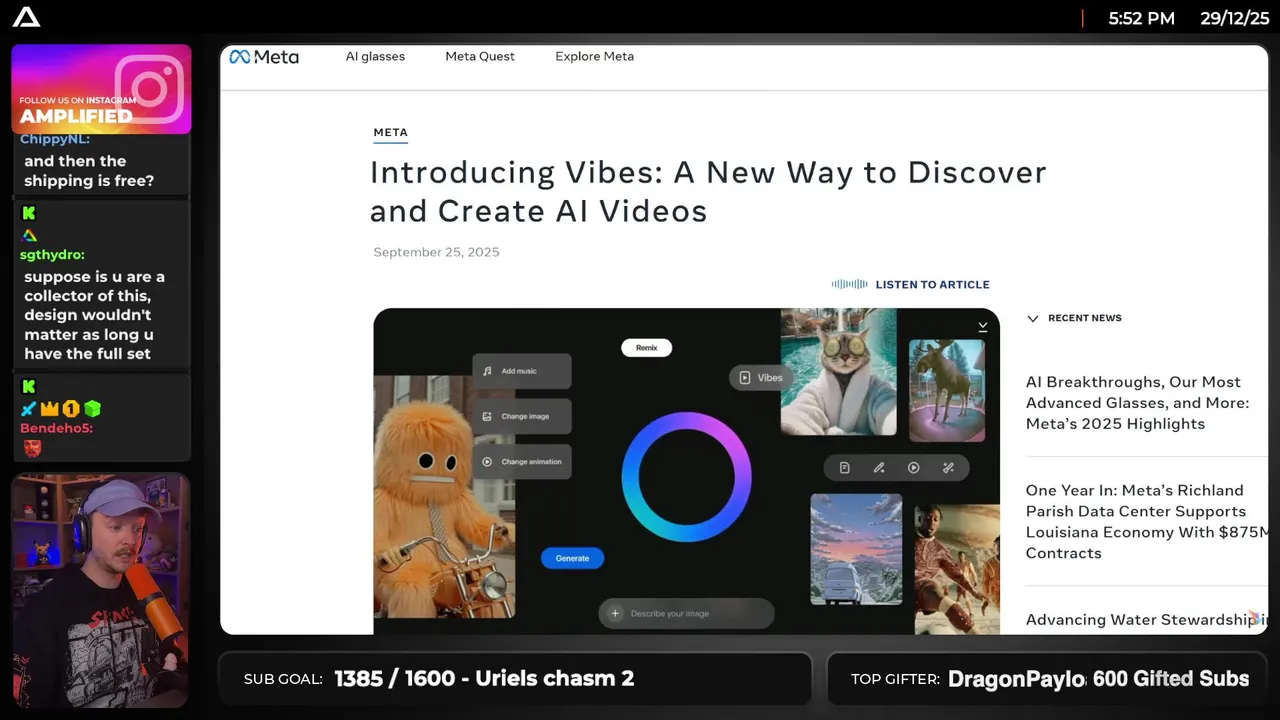Open the Meta's 2025 Highlights article

(1137, 403)
